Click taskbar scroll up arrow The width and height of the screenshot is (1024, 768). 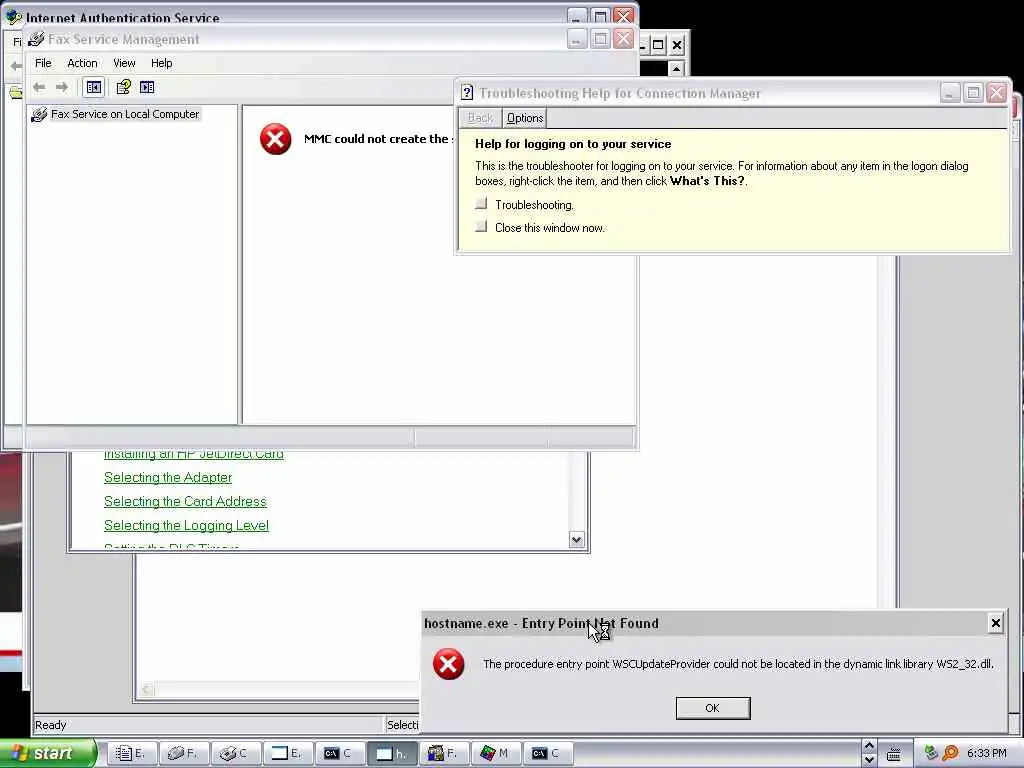tap(869, 746)
